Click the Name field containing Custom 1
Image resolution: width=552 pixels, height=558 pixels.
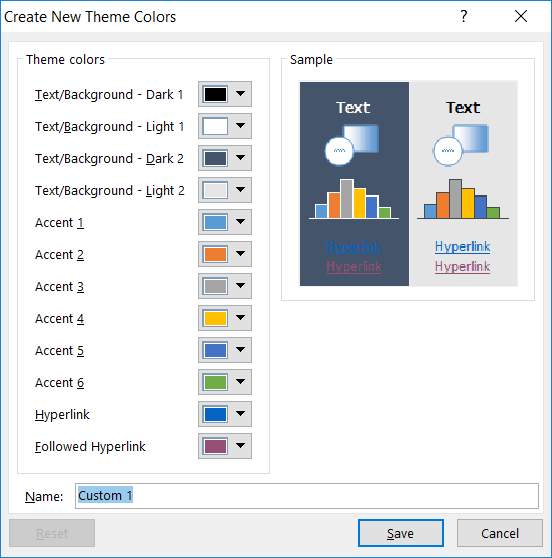point(307,496)
